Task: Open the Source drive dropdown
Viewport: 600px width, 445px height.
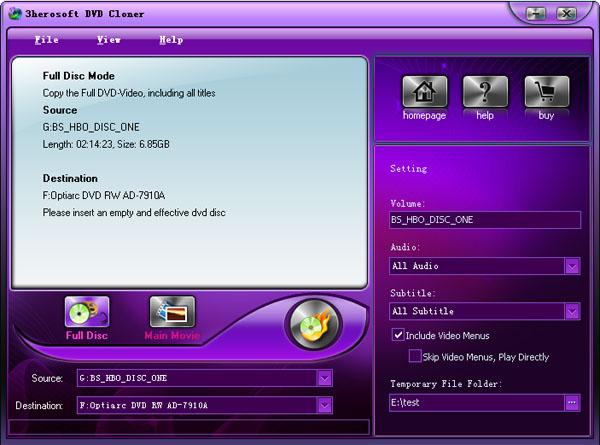Action: click(x=324, y=379)
